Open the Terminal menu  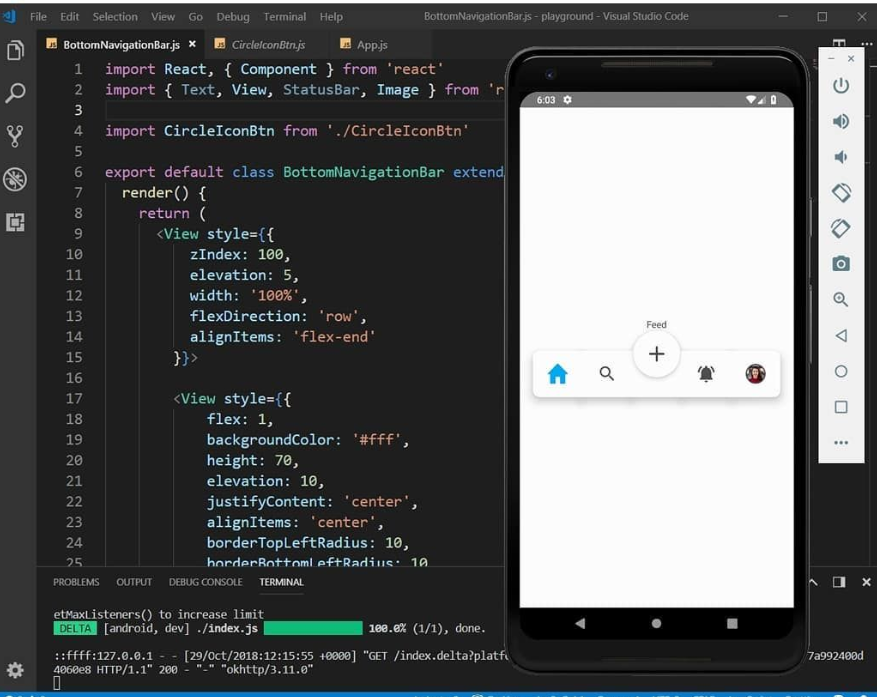point(285,17)
